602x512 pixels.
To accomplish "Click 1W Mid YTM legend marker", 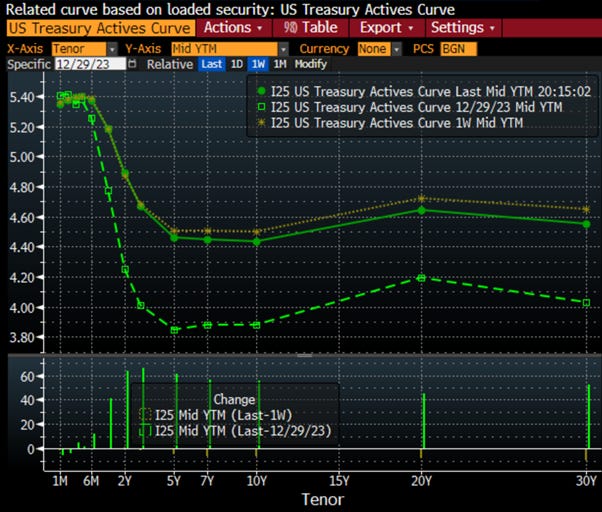I will point(261,123).
